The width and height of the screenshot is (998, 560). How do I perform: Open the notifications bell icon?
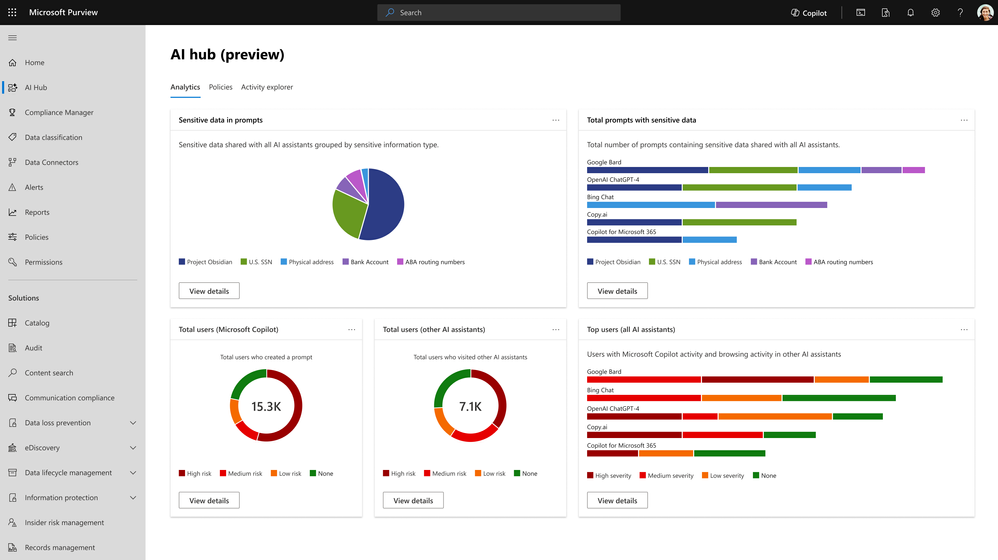910,12
